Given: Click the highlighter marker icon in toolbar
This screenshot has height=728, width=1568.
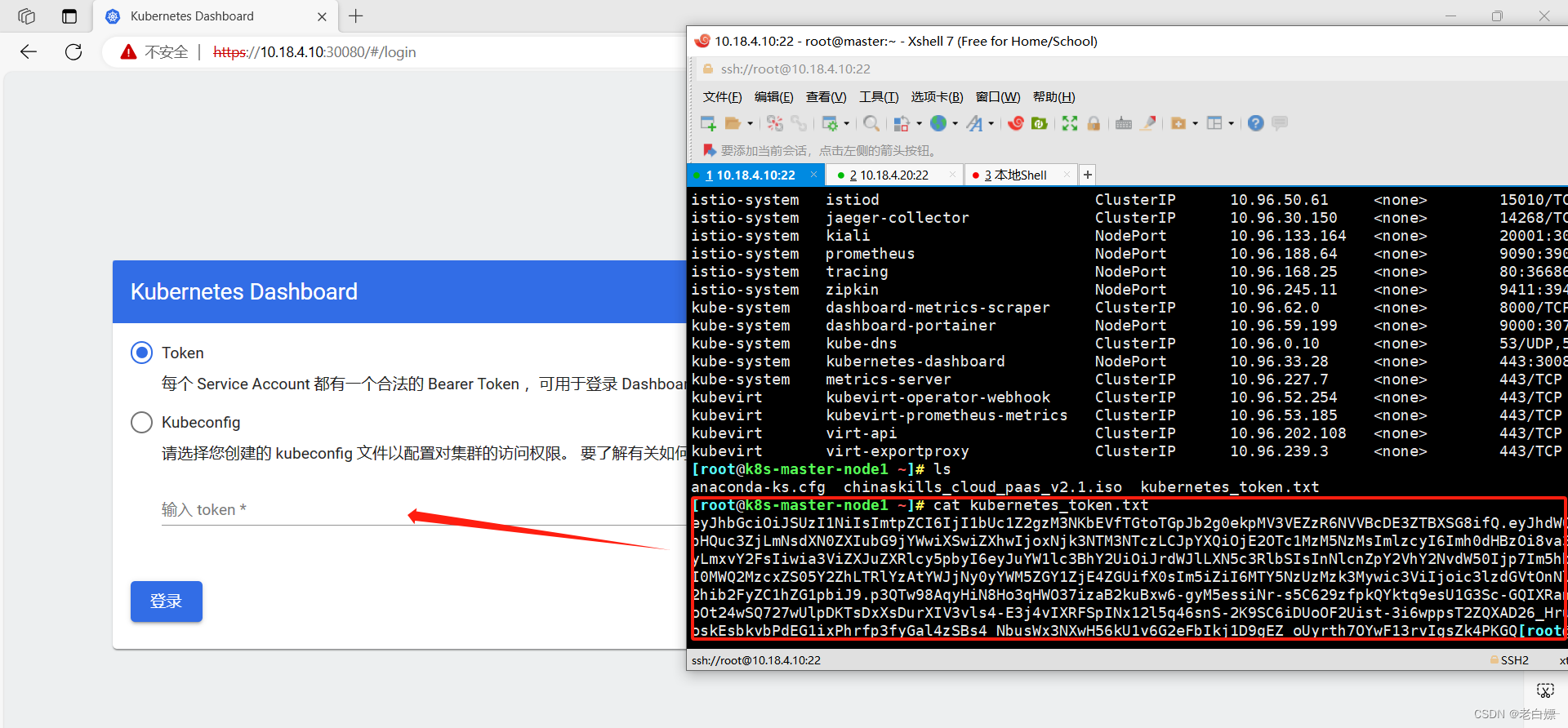Looking at the screenshot, I should click(1148, 123).
